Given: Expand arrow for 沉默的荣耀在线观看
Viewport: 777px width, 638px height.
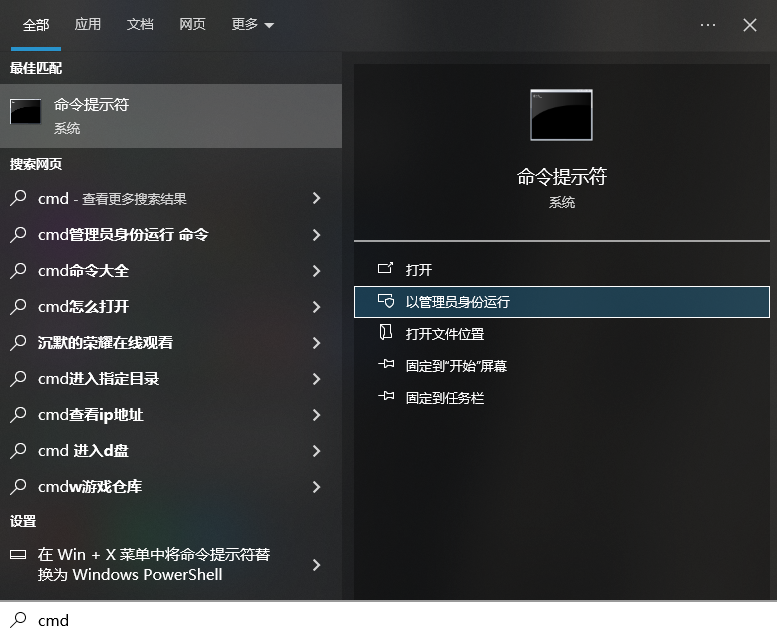Looking at the screenshot, I should [x=317, y=343].
